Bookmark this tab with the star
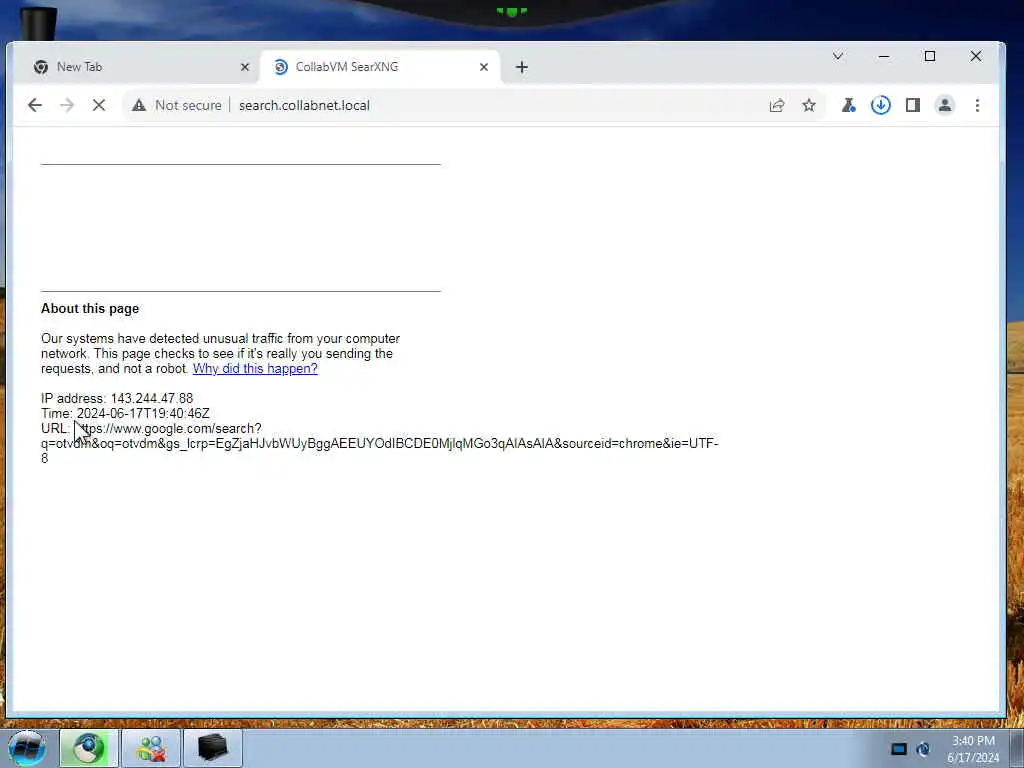 (808, 105)
